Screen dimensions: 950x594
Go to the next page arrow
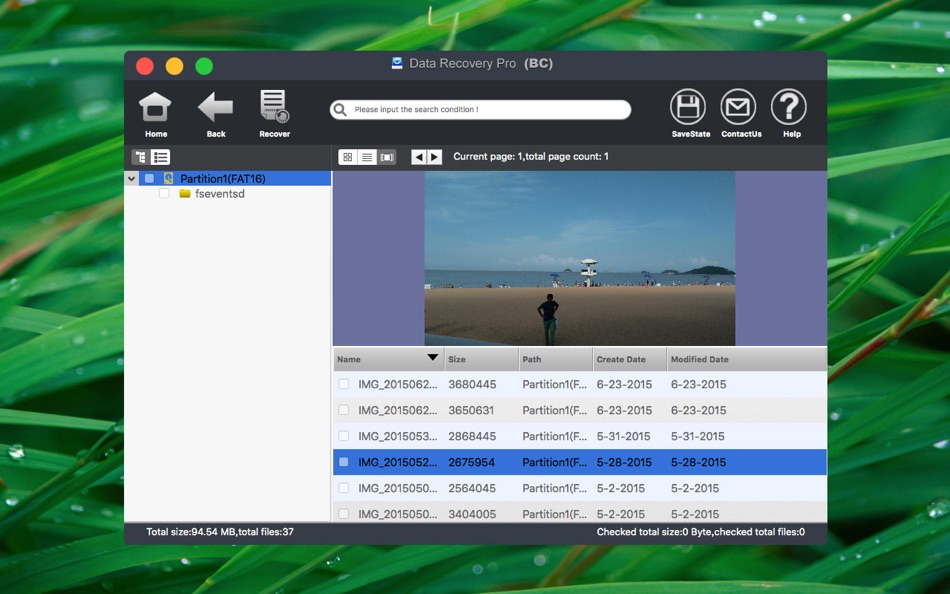tap(435, 157)
